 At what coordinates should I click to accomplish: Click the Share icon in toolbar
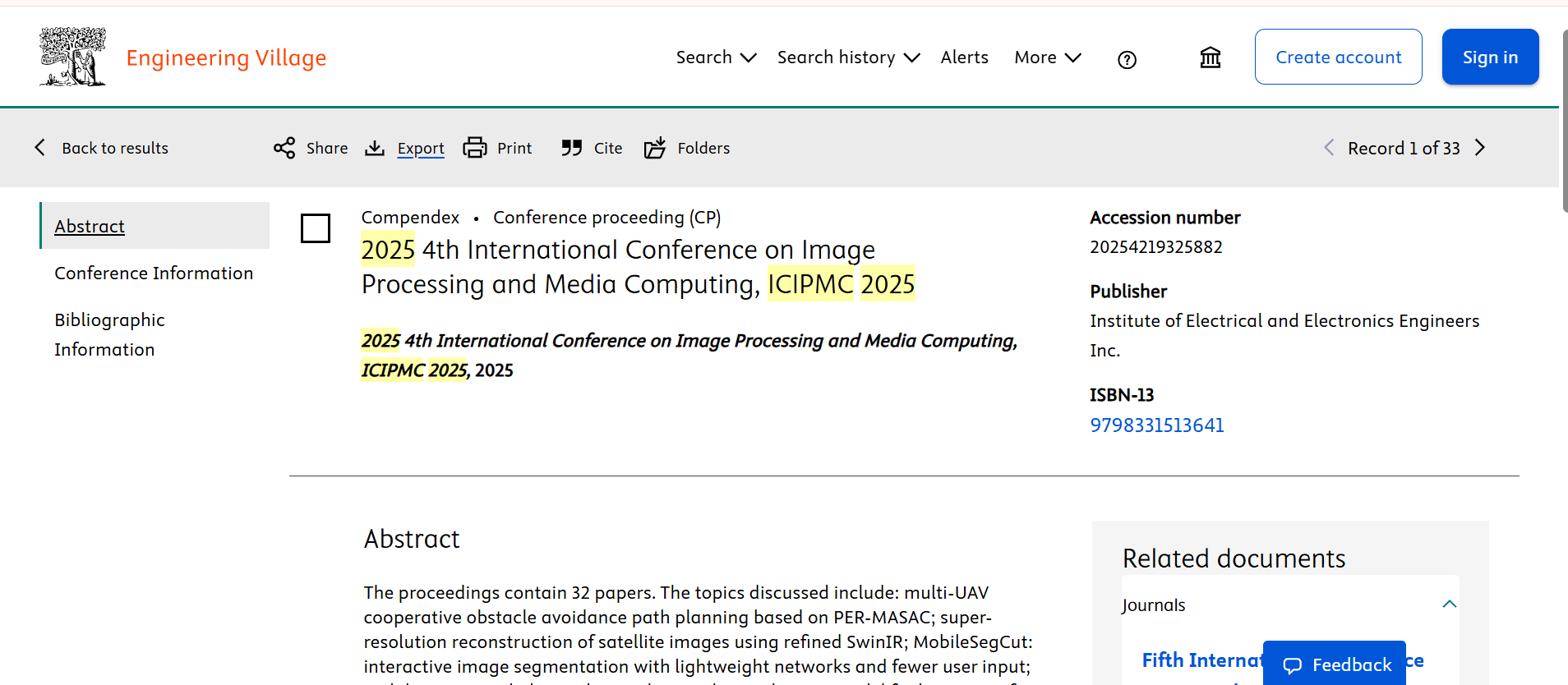point(284,148)
